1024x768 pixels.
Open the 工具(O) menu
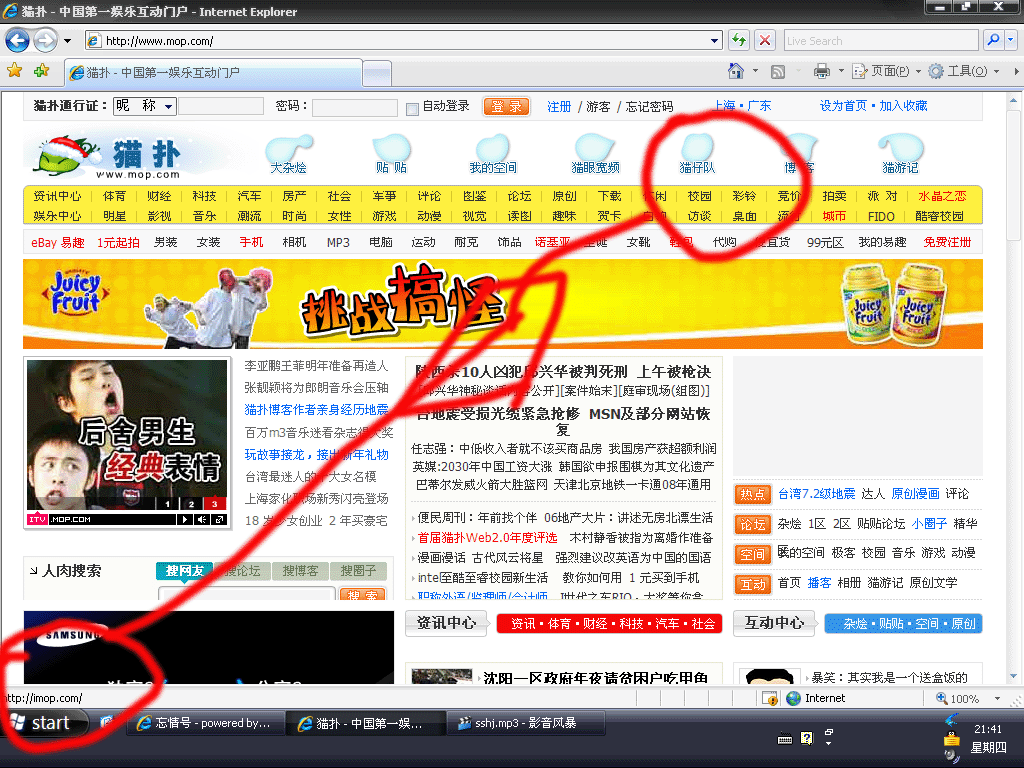(x=964, y=71)
